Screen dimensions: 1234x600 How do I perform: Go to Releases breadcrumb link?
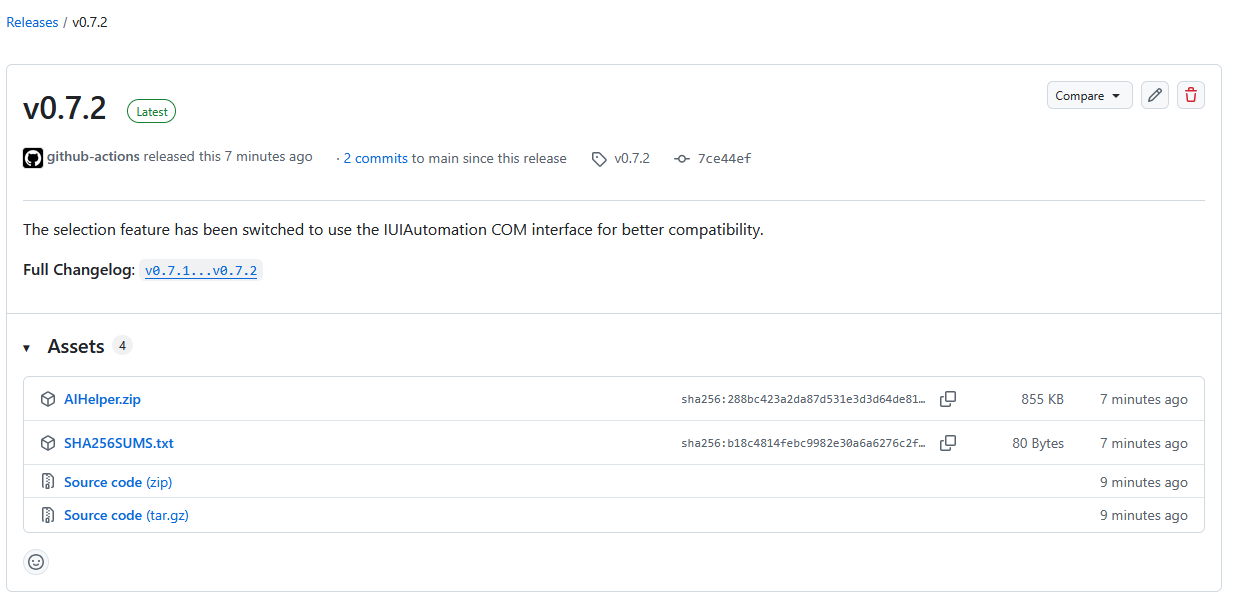click(x=32, y=22)
